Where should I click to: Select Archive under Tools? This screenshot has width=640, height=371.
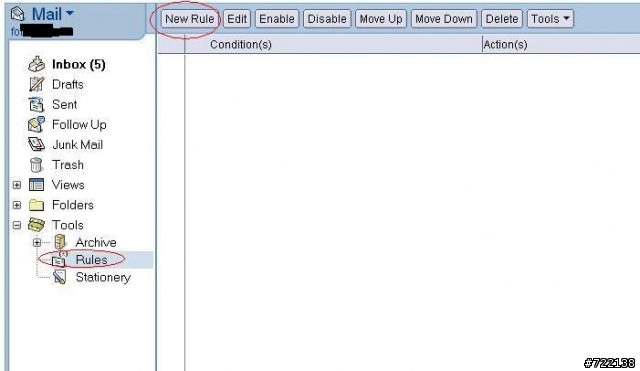point(96,242)
